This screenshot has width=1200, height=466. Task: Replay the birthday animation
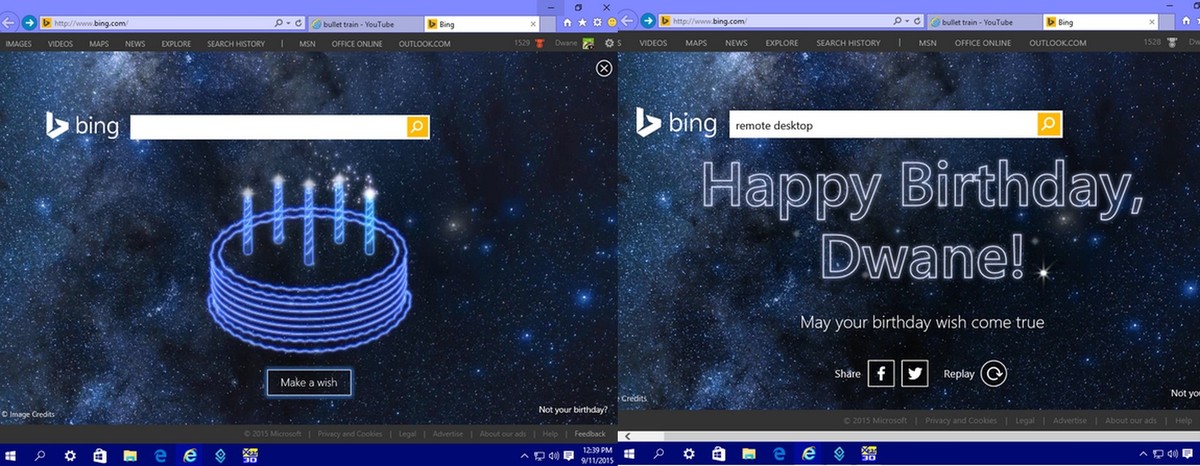[993, 373]
